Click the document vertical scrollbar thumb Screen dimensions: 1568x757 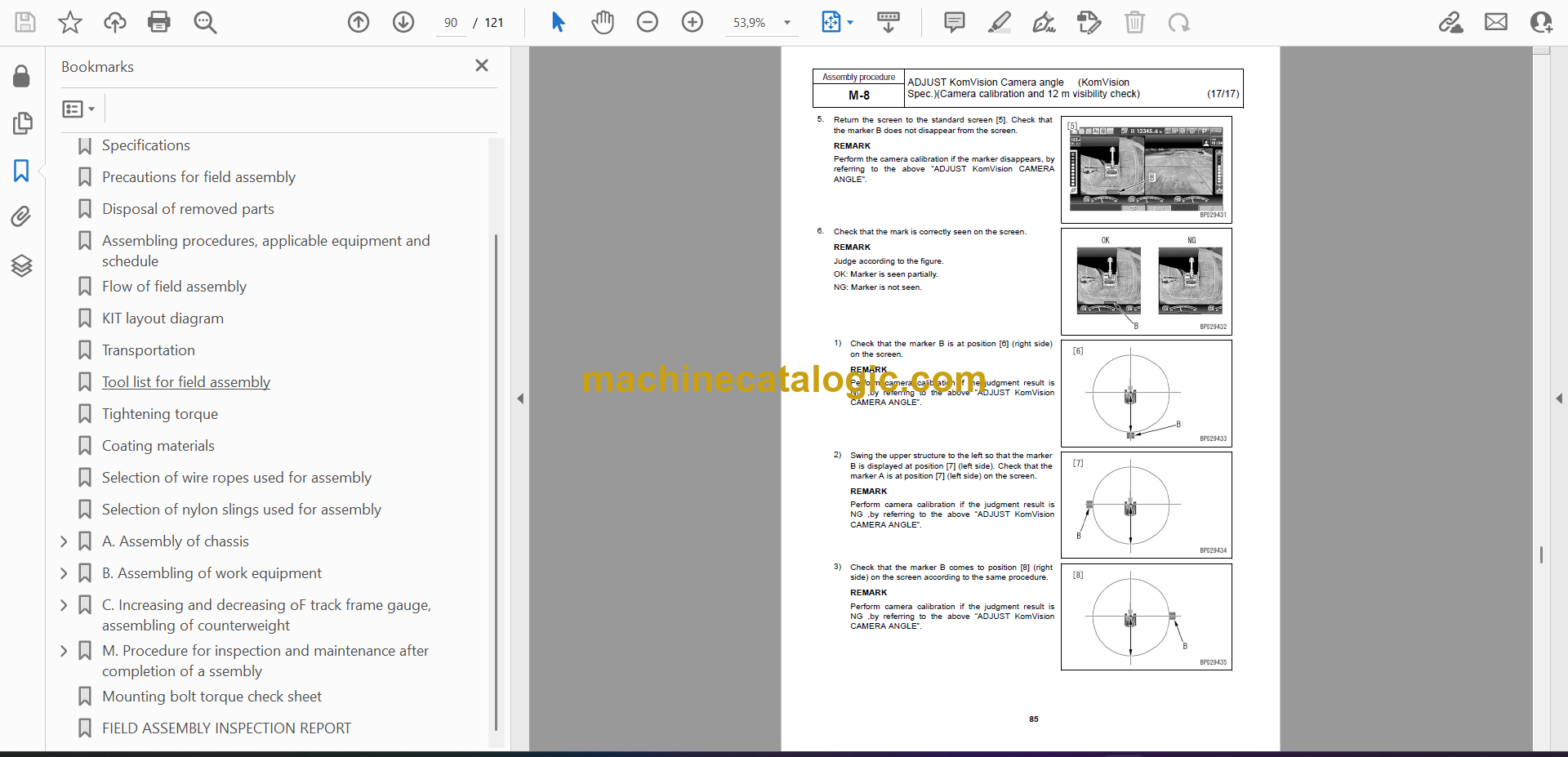(1541, 554)
